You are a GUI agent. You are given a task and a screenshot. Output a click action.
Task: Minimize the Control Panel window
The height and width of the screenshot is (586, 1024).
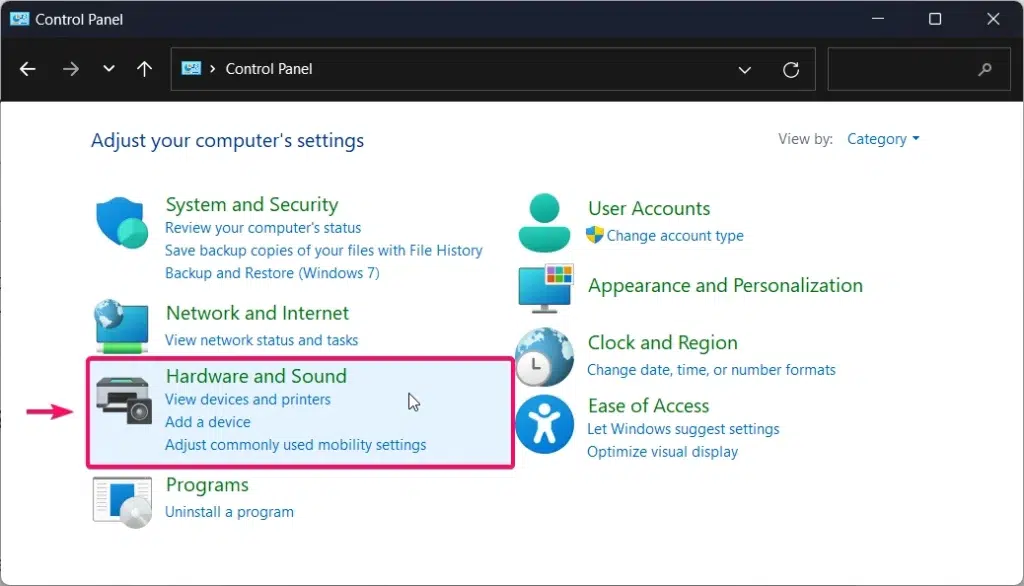tap(878, 19)
